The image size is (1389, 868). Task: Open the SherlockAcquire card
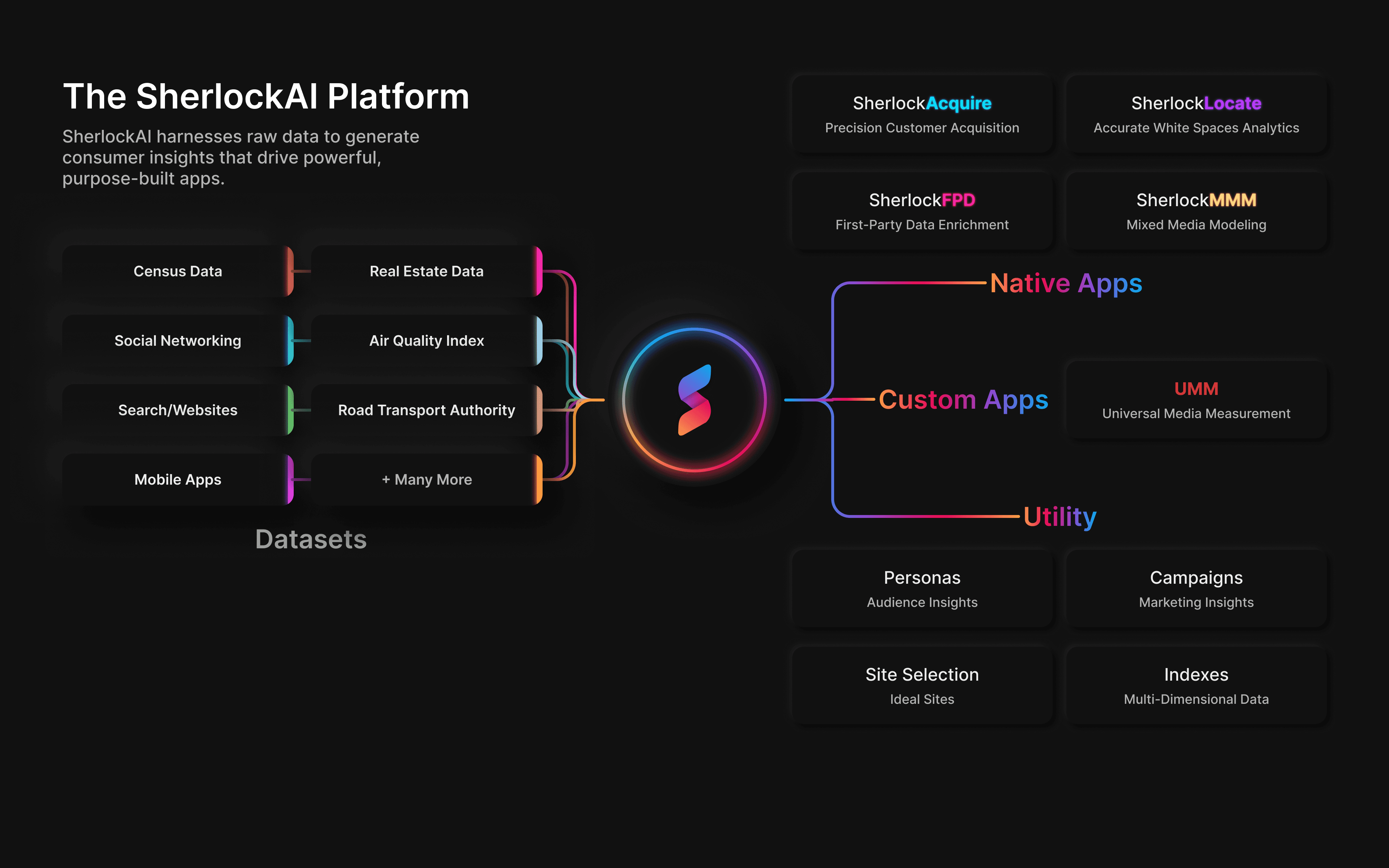pyautogui.click(x=922, y=114)
